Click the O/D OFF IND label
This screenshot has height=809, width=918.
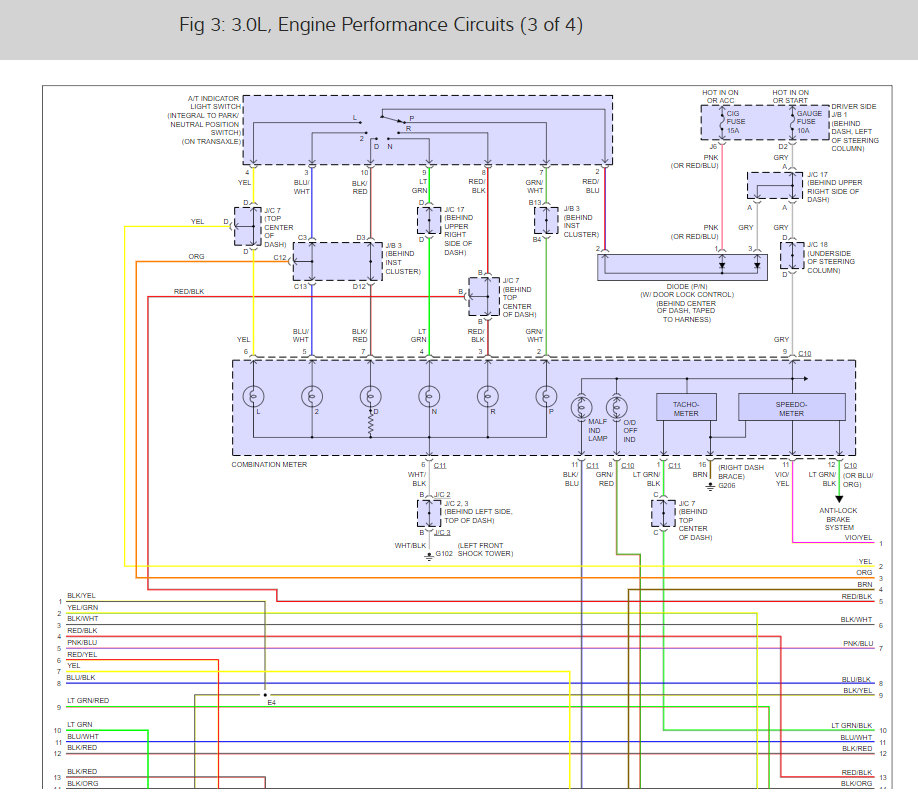click(630, 431)
